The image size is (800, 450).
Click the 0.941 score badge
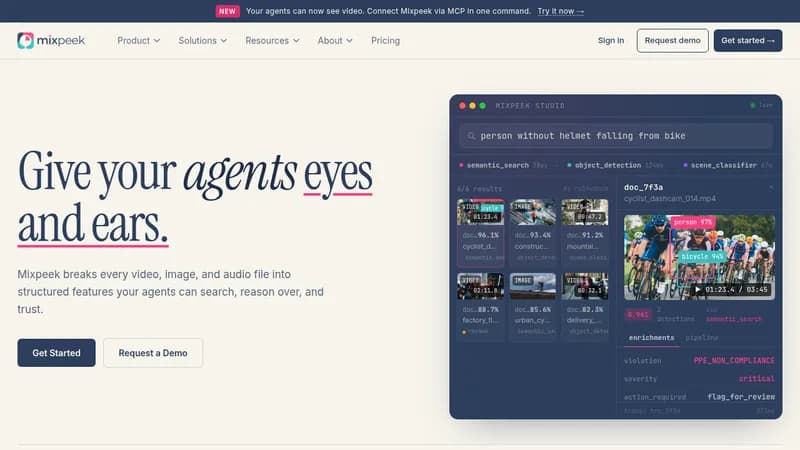638,314
